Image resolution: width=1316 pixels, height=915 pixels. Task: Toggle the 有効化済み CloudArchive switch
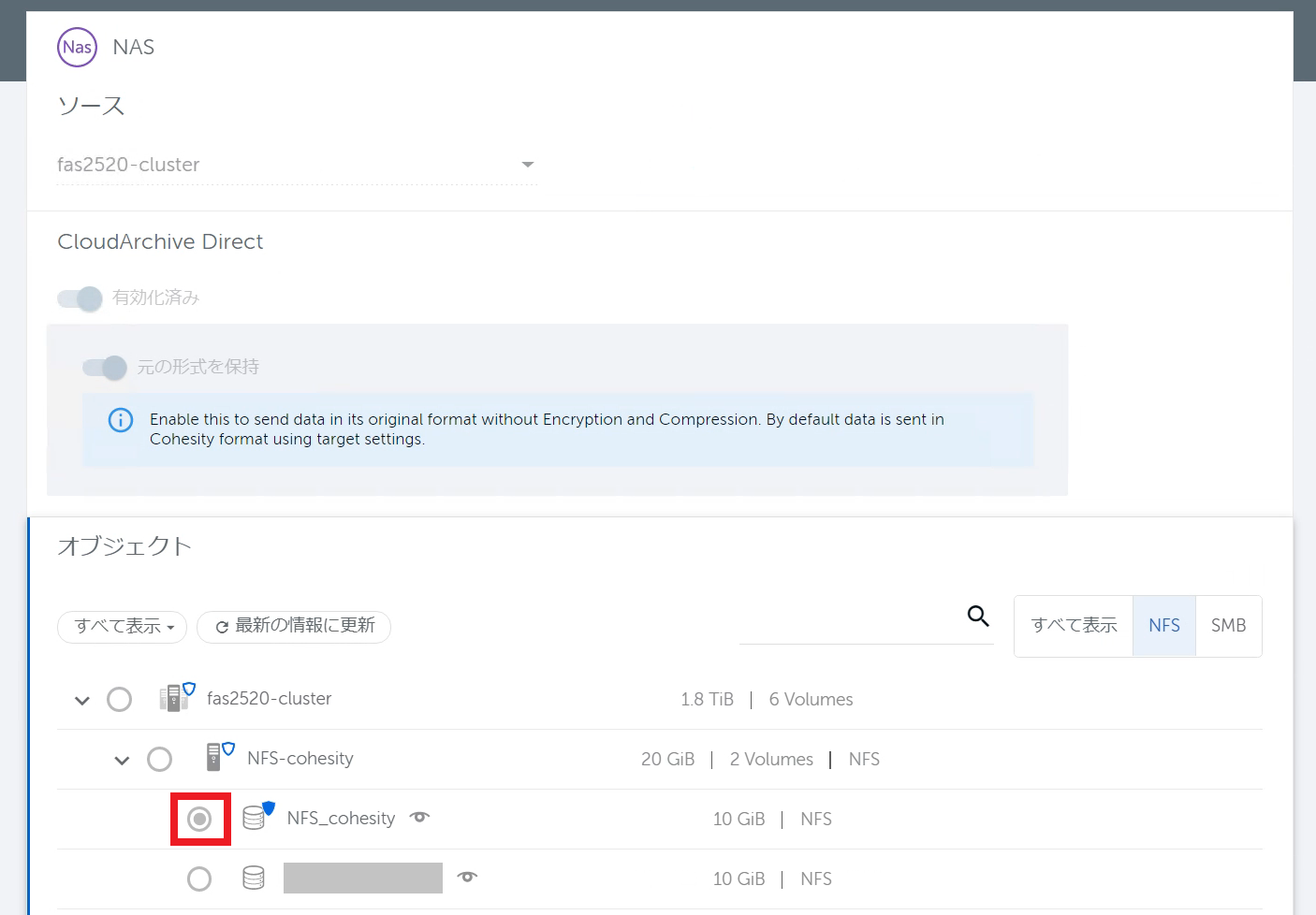coord(80,298)
